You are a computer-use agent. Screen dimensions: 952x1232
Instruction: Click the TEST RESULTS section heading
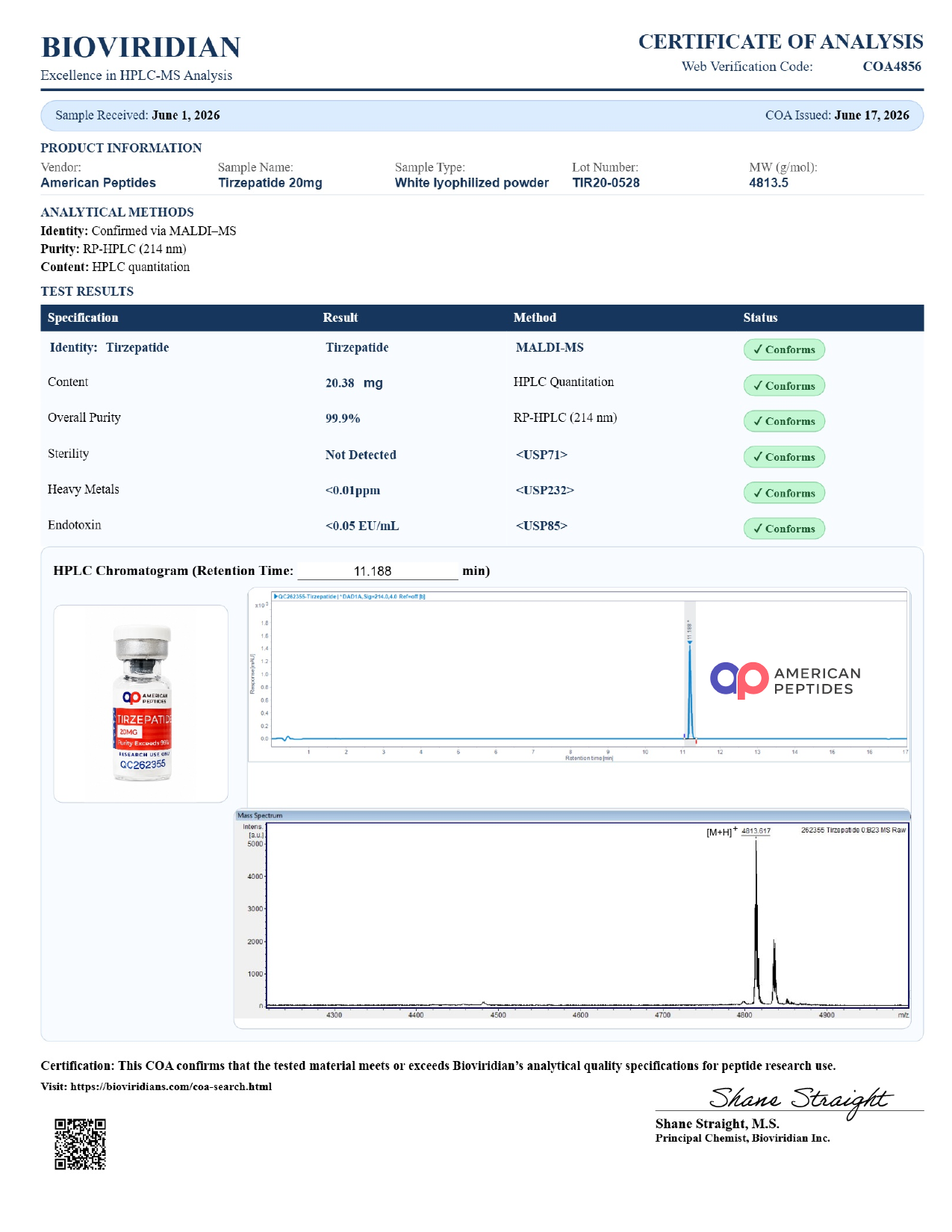pos(87,291)
